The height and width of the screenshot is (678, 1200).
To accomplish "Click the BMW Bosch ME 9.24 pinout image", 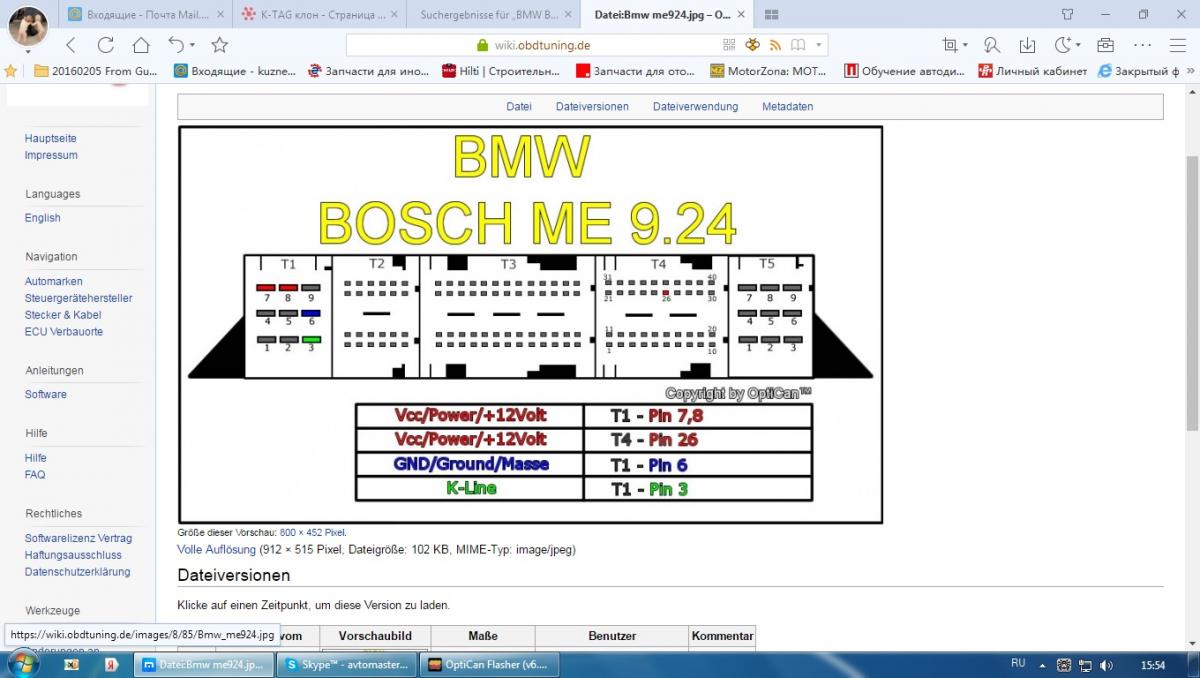I will coord(530,324).
